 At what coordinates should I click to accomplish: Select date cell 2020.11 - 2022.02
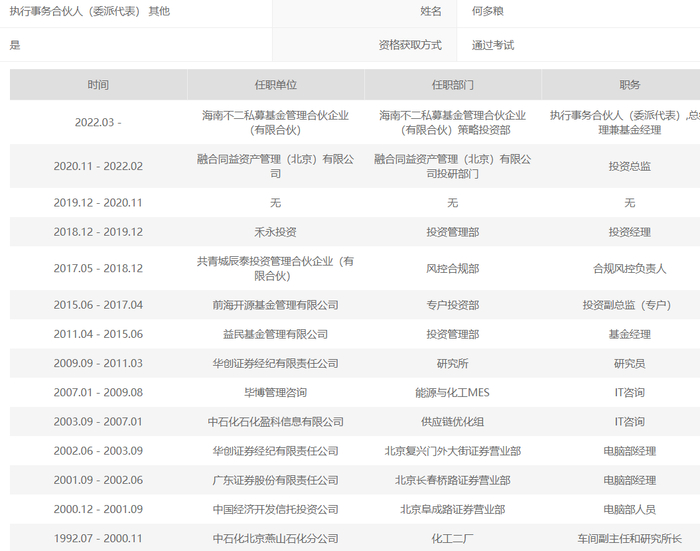pos(98,166)
